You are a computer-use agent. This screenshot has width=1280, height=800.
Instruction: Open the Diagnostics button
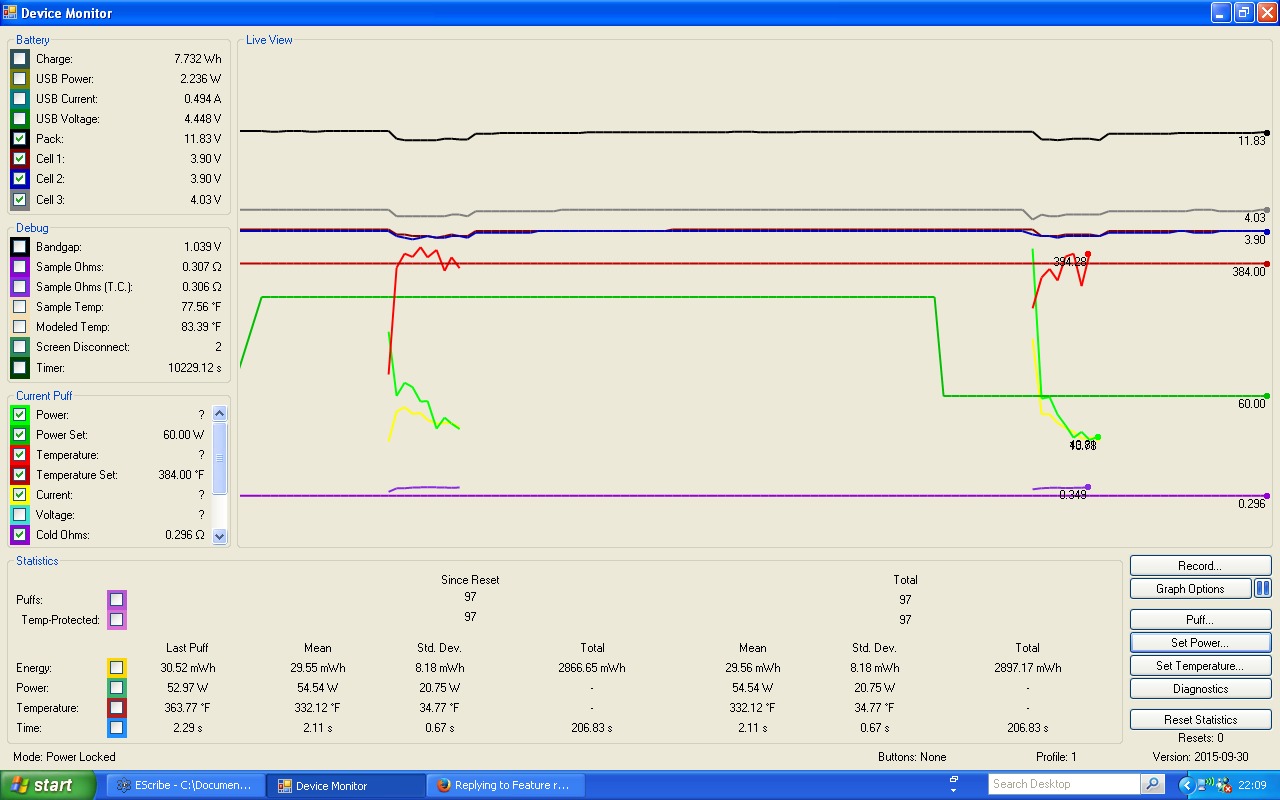1200,689
